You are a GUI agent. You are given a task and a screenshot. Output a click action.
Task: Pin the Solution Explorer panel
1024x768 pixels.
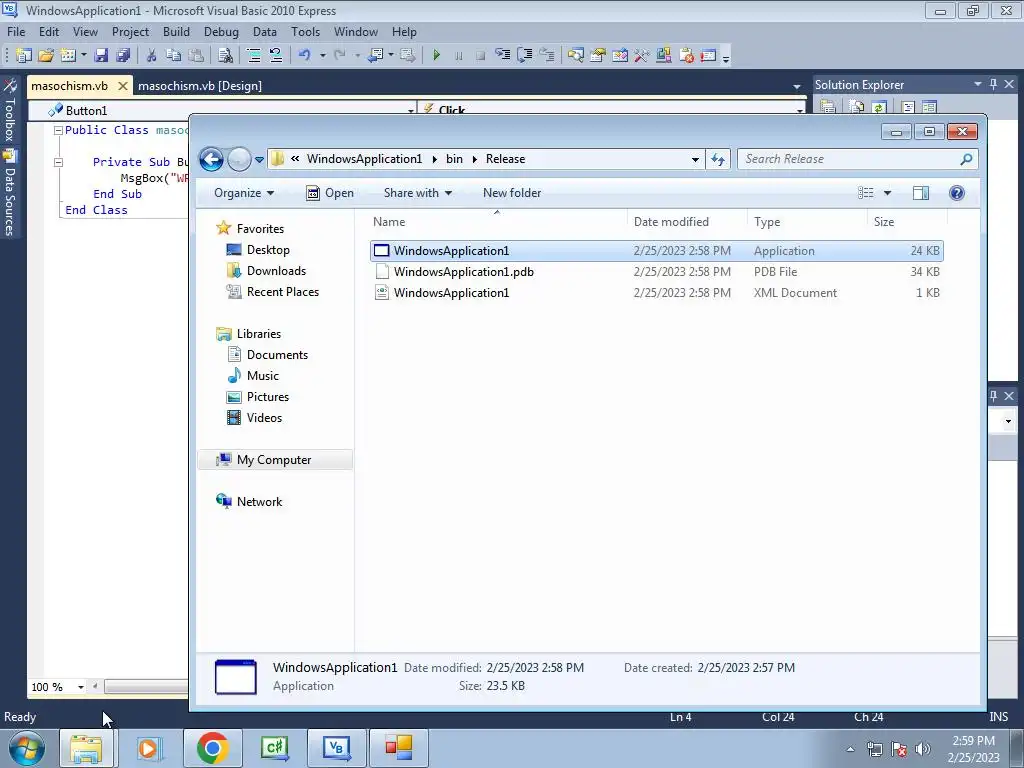tap(993, 84)
